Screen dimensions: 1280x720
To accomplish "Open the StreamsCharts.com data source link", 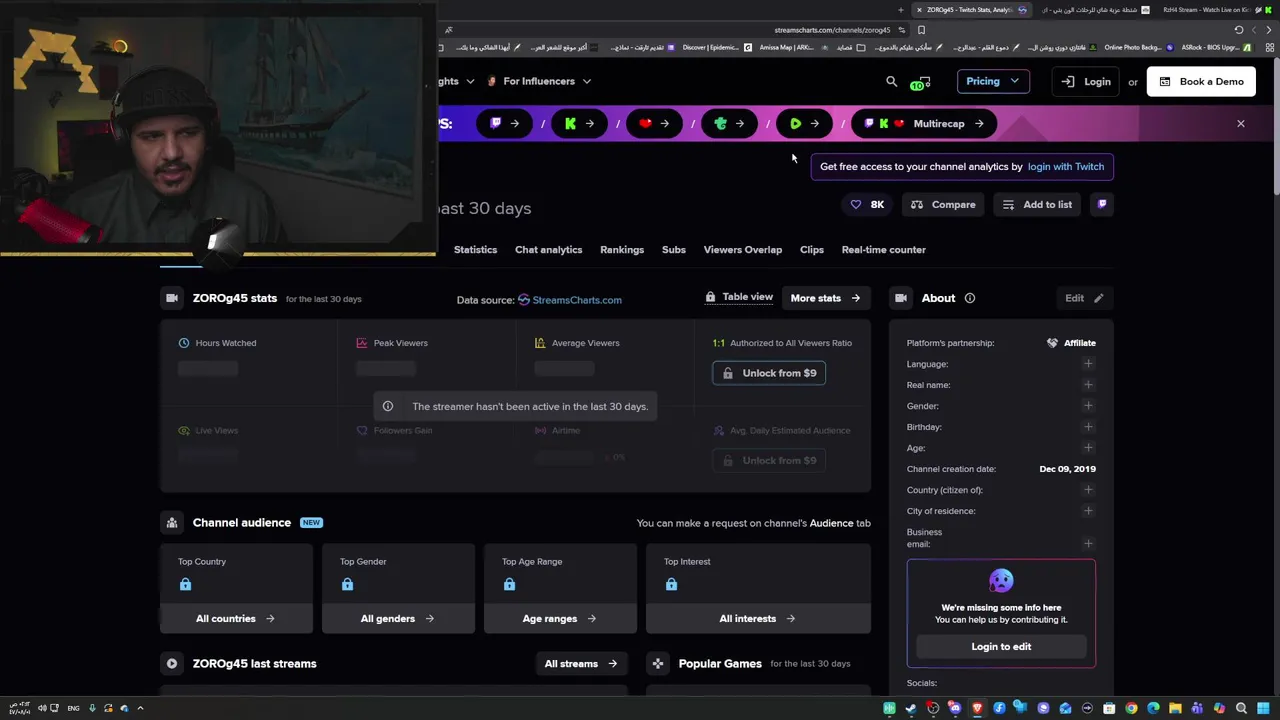I will tap(577, 300).
